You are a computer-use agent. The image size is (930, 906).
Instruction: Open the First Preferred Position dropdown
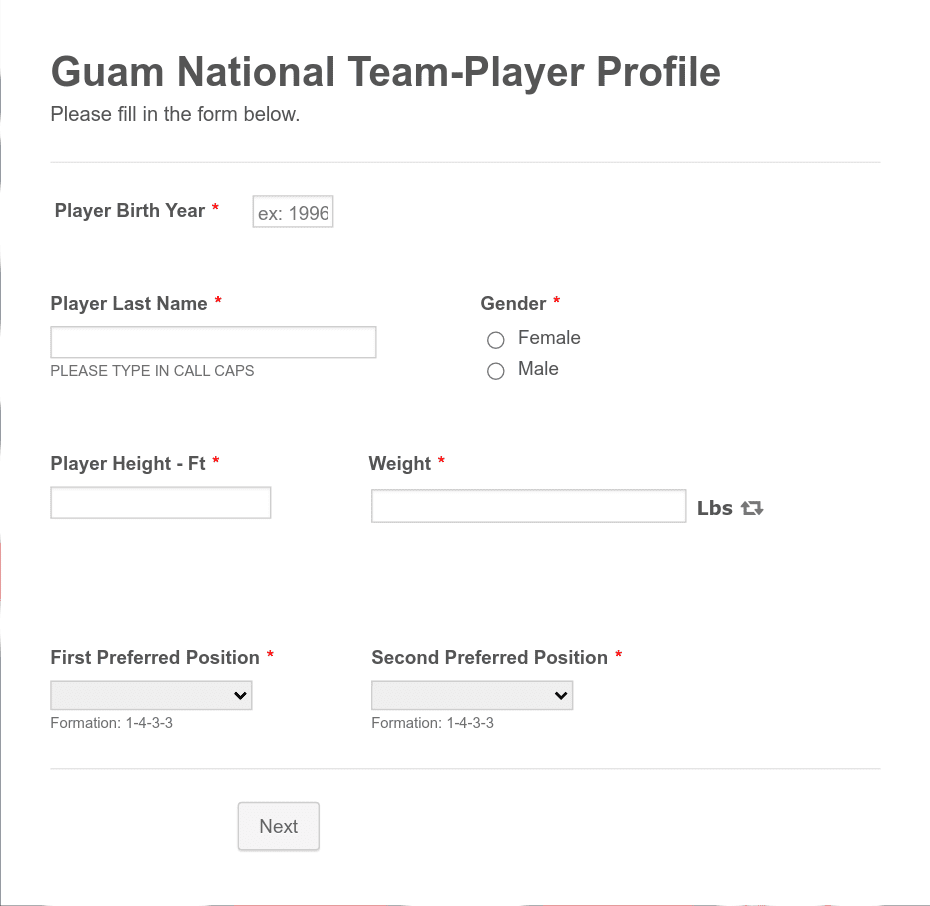[151, 695]
